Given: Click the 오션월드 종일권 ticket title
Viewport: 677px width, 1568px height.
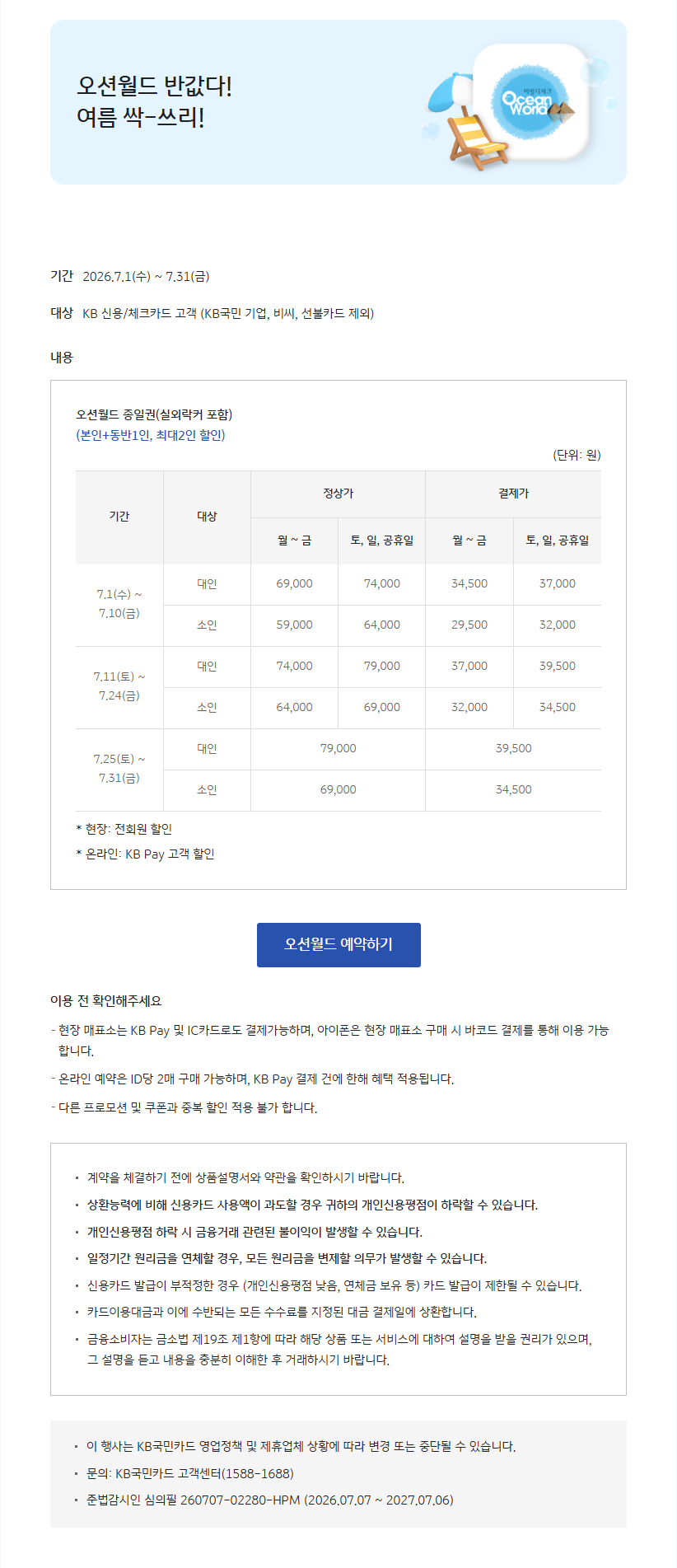Looking at the screenshot, I should pyautogui.click(x=154, y=414).
